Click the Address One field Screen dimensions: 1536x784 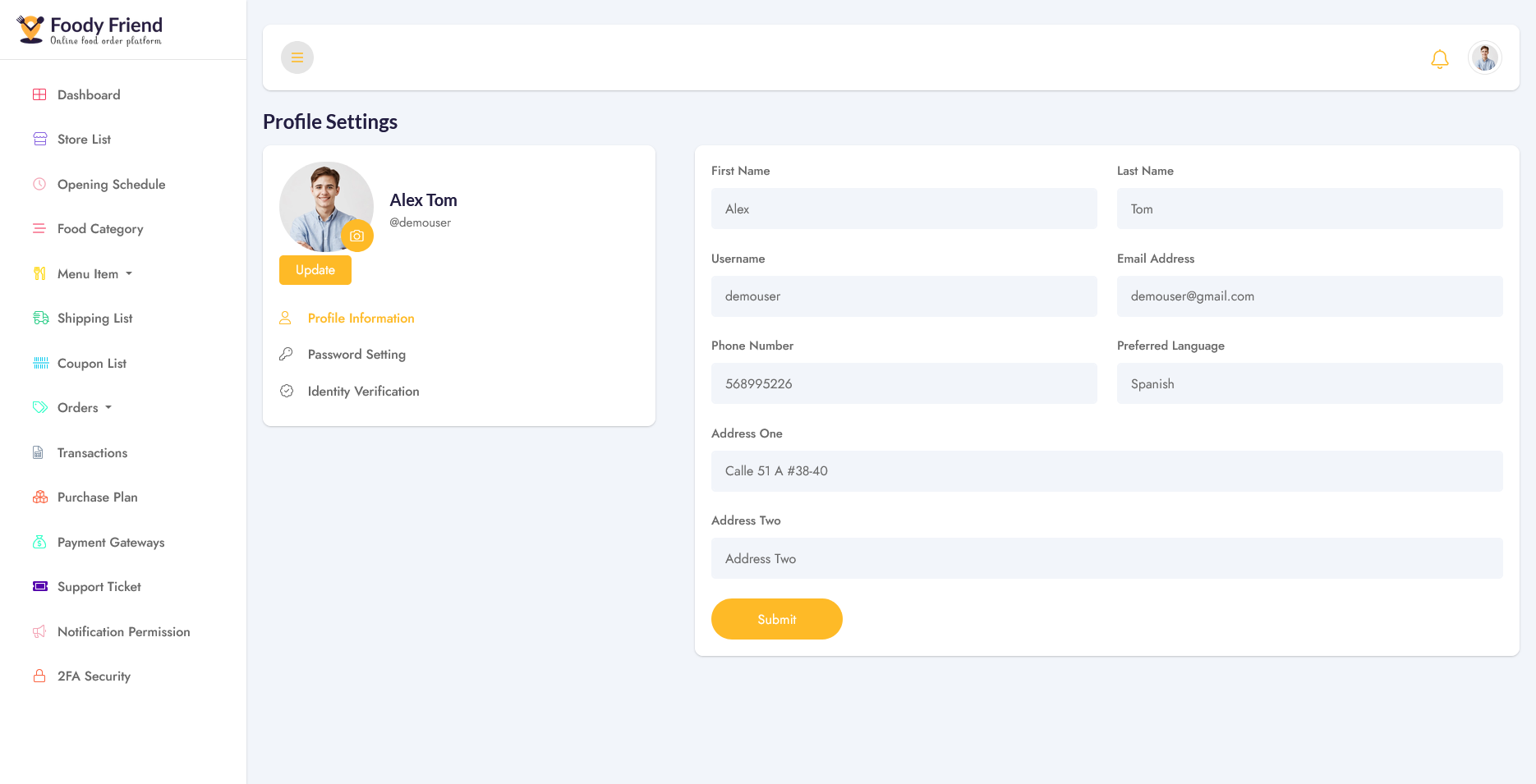coord(1107,471)
